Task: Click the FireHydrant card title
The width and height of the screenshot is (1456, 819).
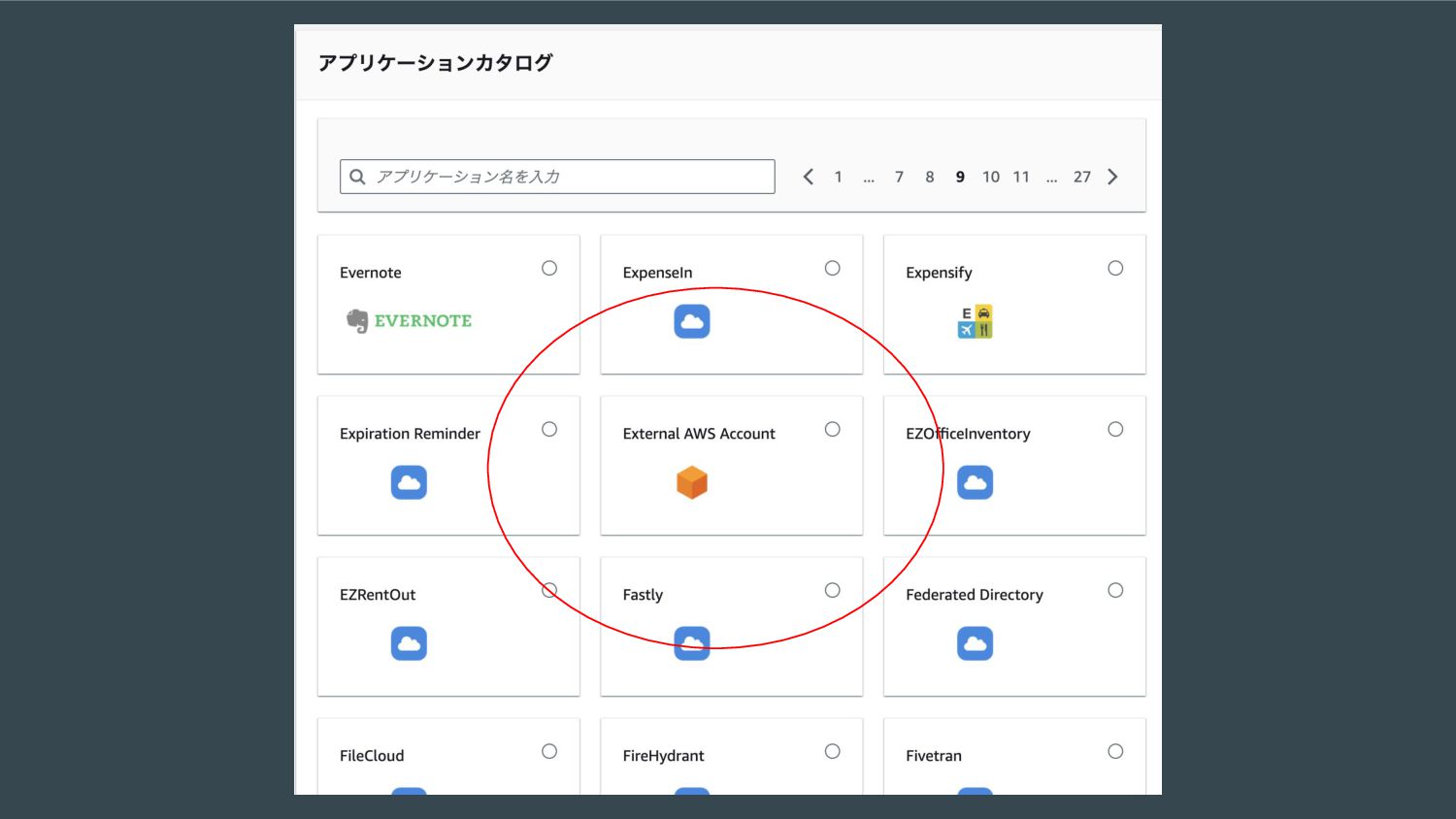Action: (x=664, y=756)
